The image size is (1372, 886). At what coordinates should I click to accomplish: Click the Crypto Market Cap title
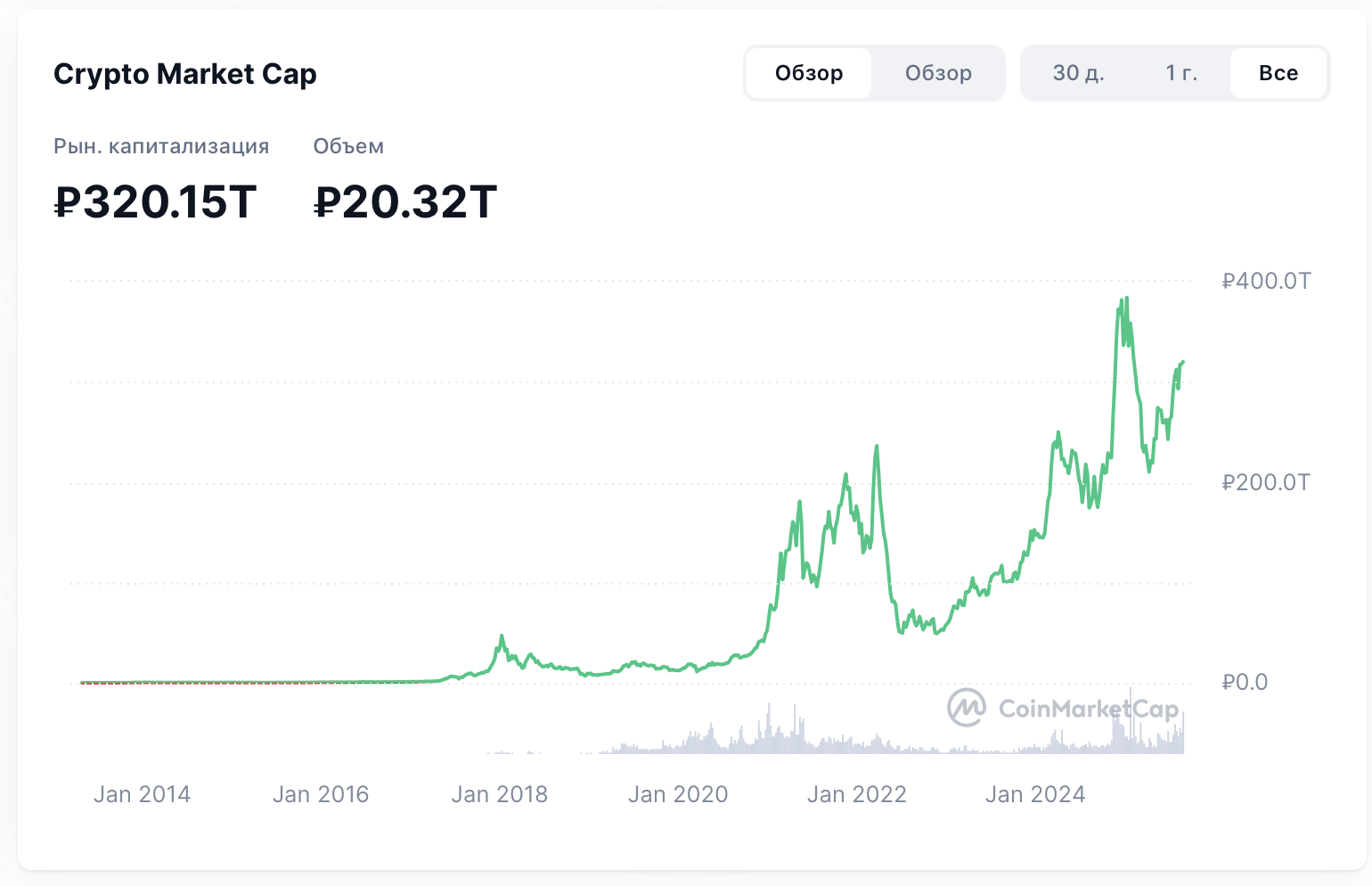click(185, 74)
